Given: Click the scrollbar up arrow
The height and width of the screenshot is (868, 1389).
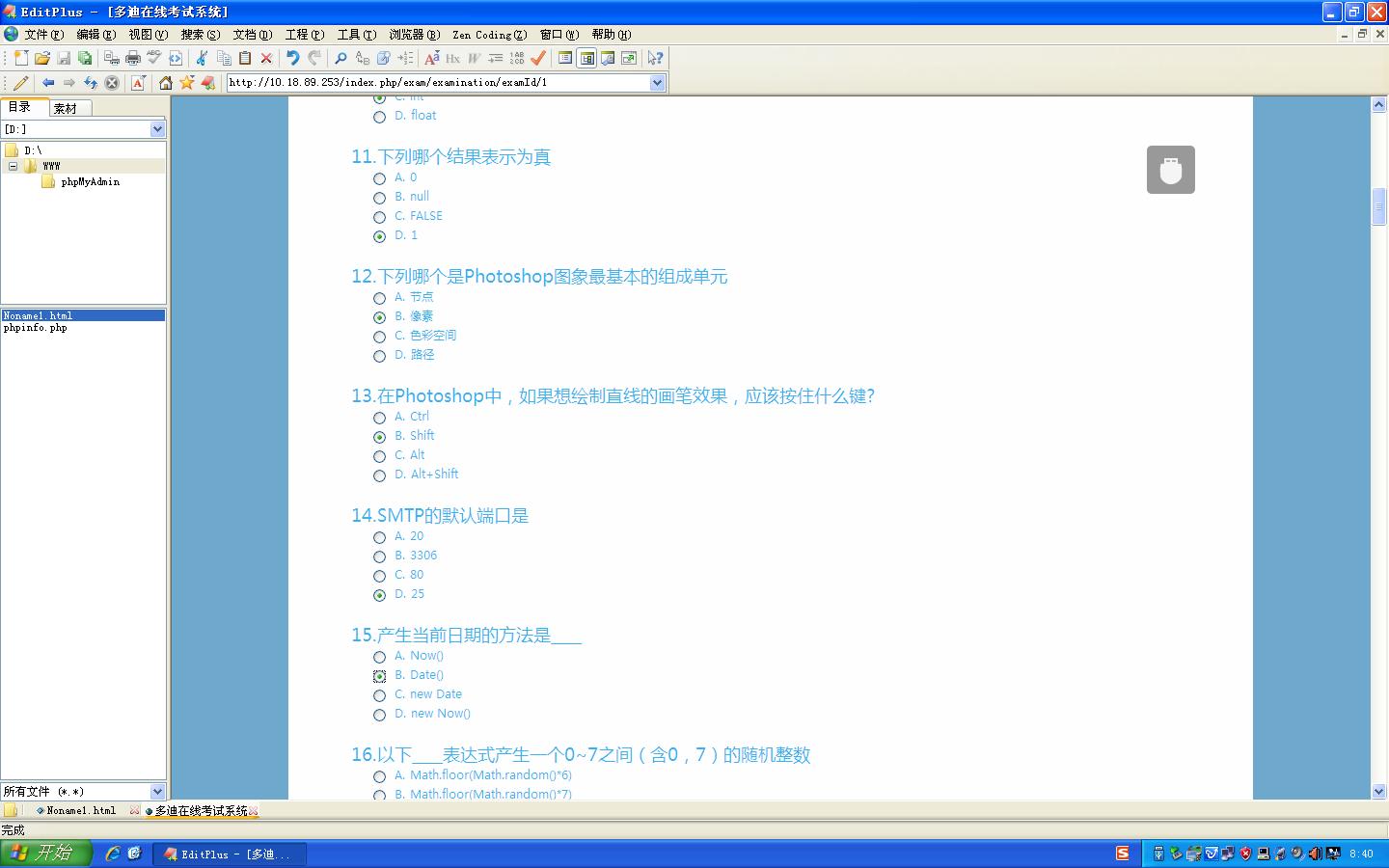Looking at the screenshot, I should (1379, 104).
